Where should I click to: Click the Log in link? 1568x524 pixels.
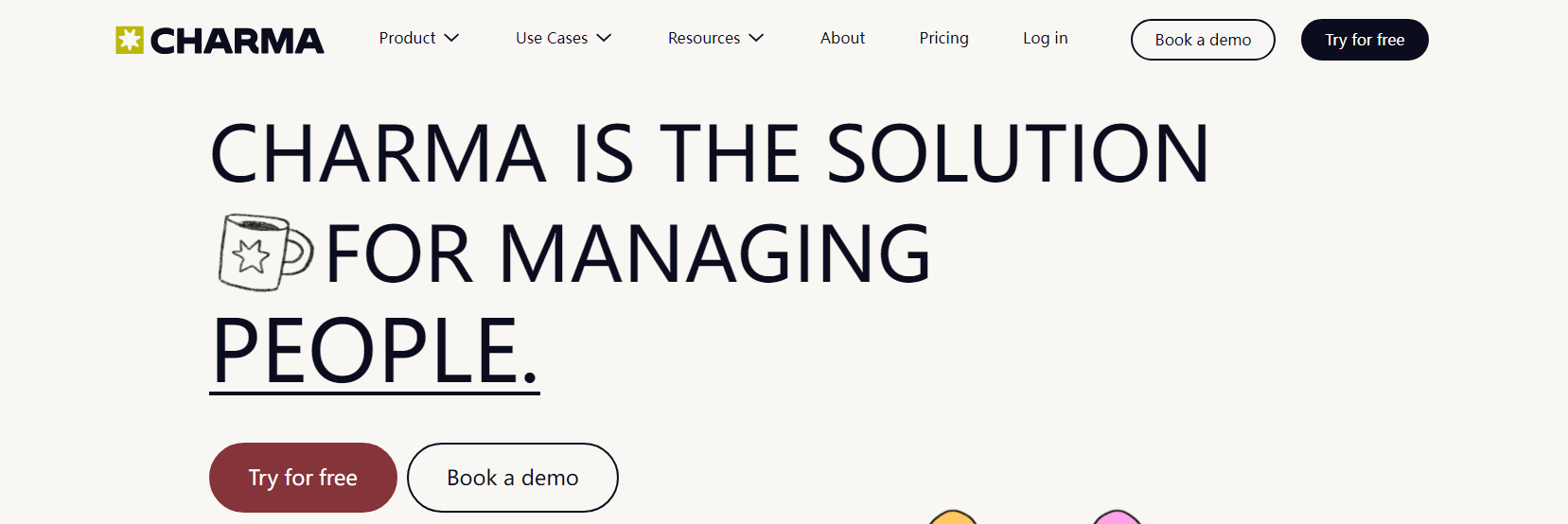[1045, 38]
